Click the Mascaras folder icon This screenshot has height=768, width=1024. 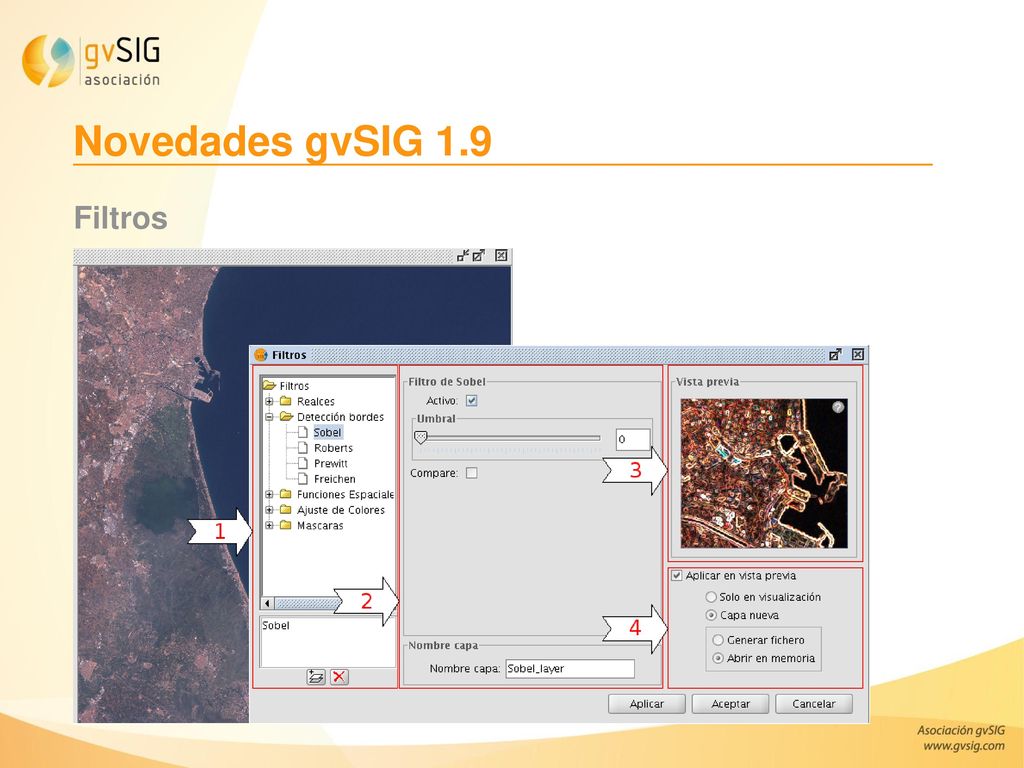pyautogui.click(x=285, y=525)
